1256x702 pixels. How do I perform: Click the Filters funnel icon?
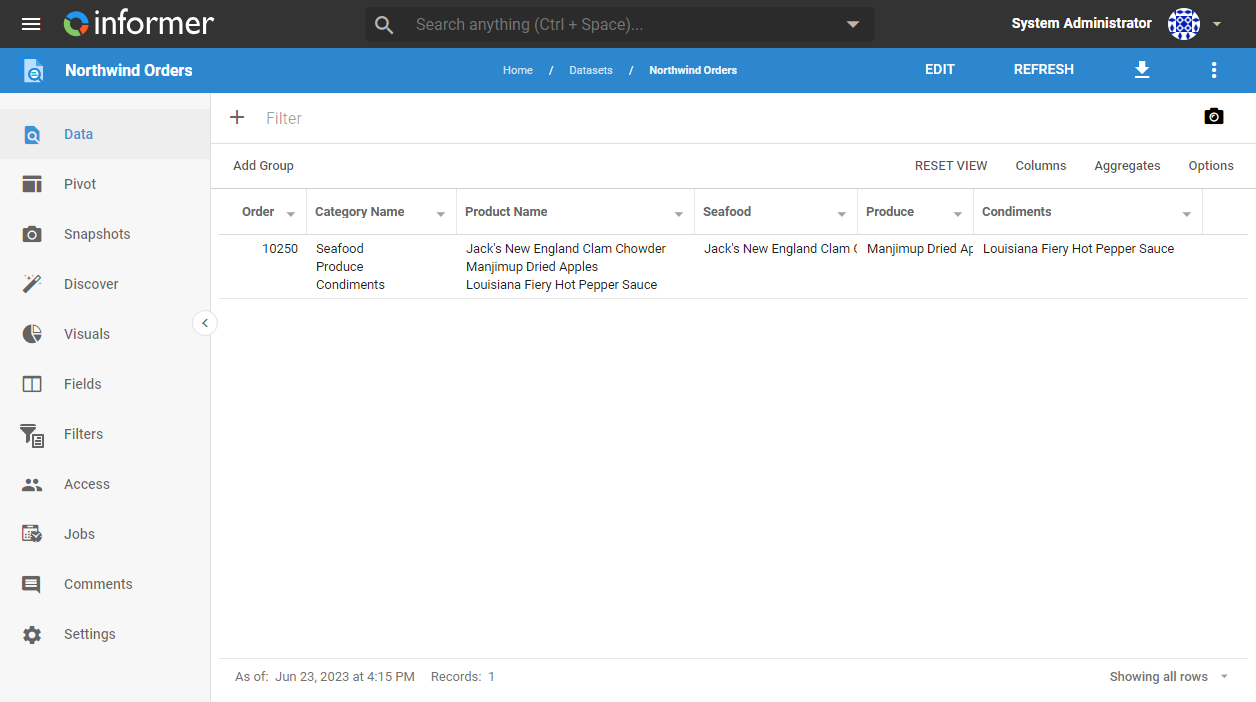click(32, 434)
